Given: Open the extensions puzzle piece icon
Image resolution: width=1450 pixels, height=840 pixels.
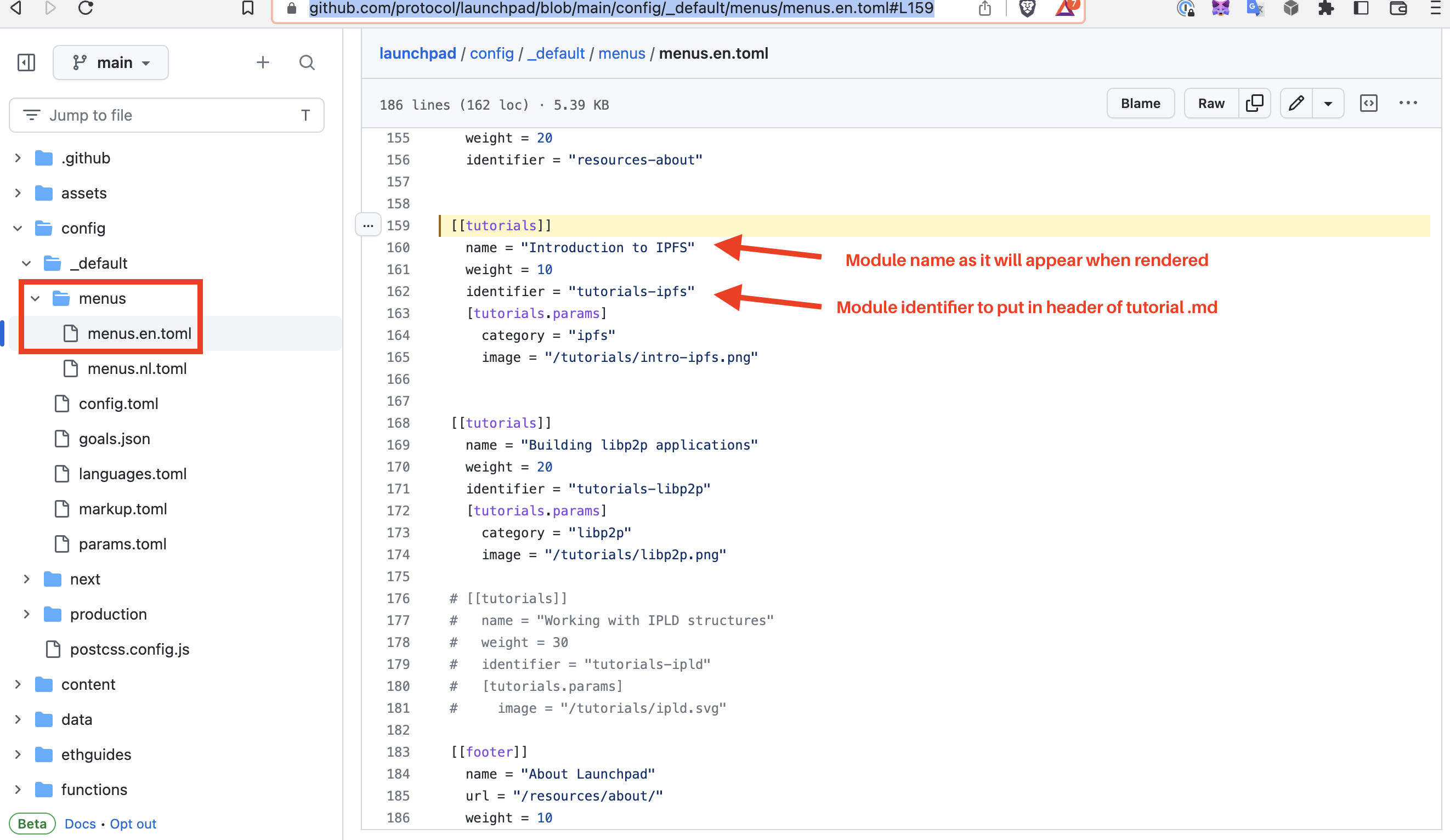Looking at the screenshot, I should click(1326, 8).
